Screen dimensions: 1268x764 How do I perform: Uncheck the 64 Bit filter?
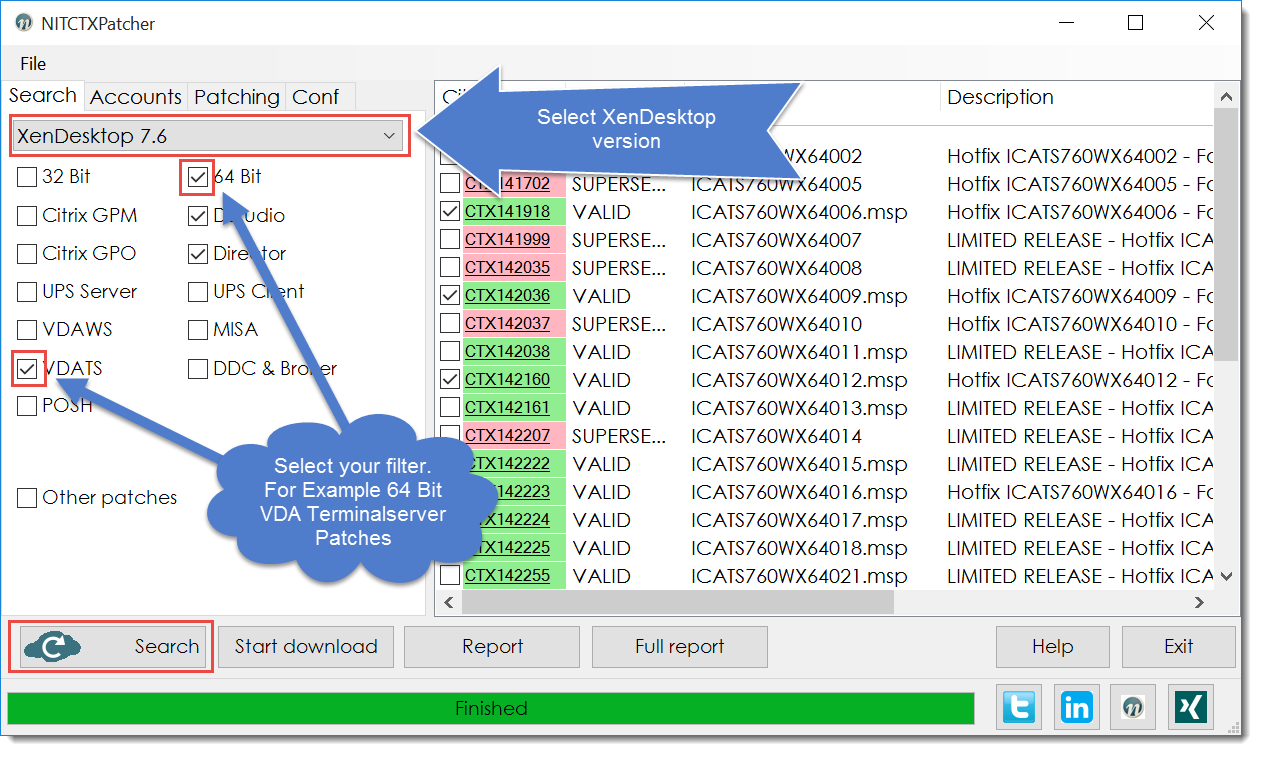tap(198, 177)
